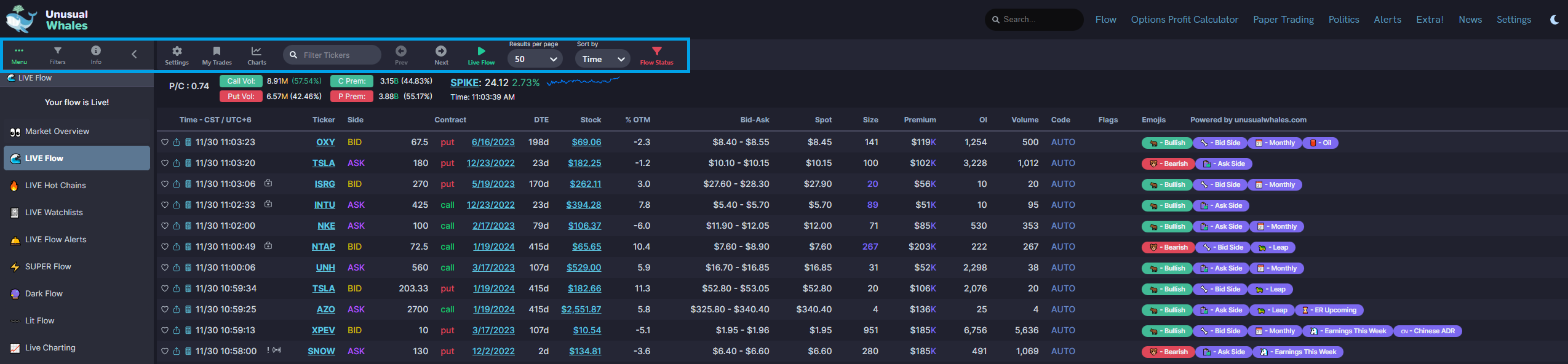Share the XPEV trade row
Image resolution: width=1568 pixels, height=364 pixels.
click(x=177, y=330)
